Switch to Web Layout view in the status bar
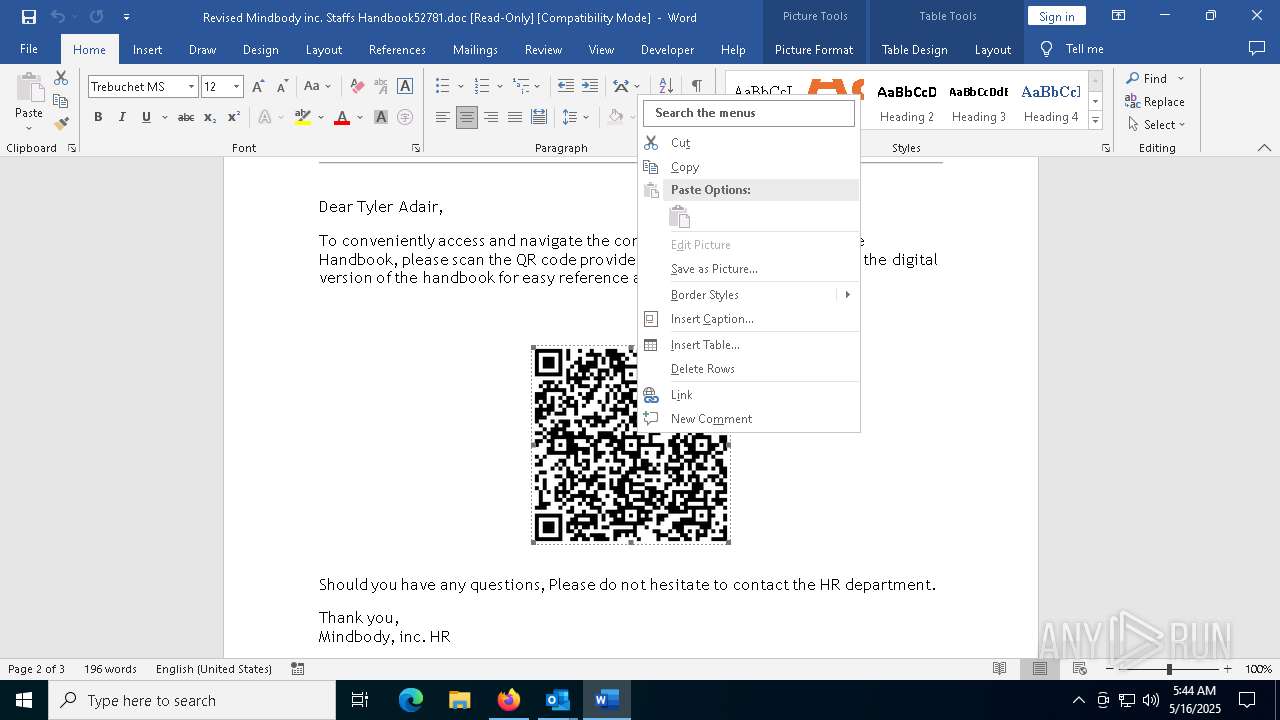The height and width of the screenshot is (720, 1280). (x=1080, y=669)
